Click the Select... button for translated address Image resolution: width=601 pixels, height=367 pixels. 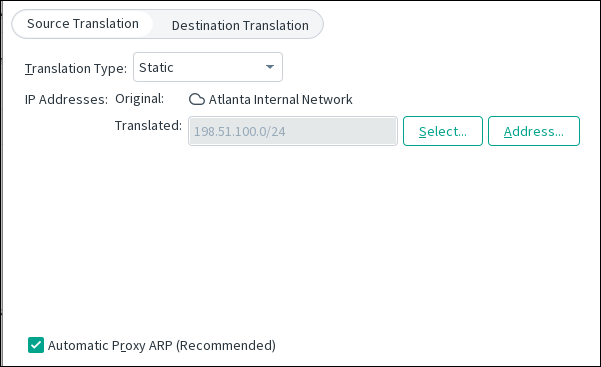(443, 131)
